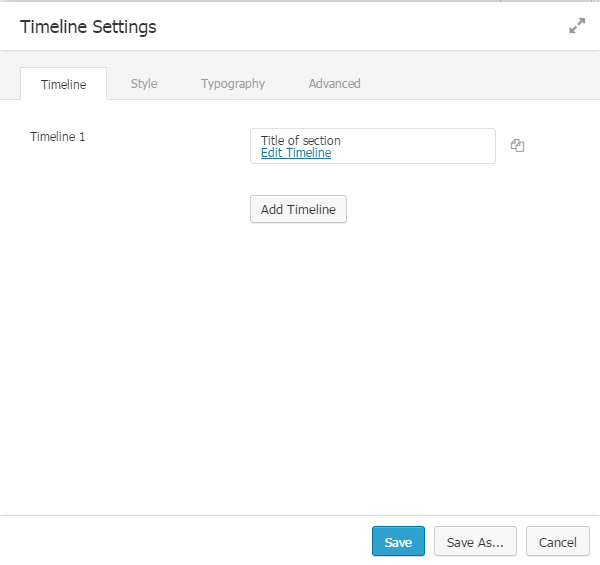Screen dimensions: 600x565
Task: Open the Style tab
Action: (144, 84)
